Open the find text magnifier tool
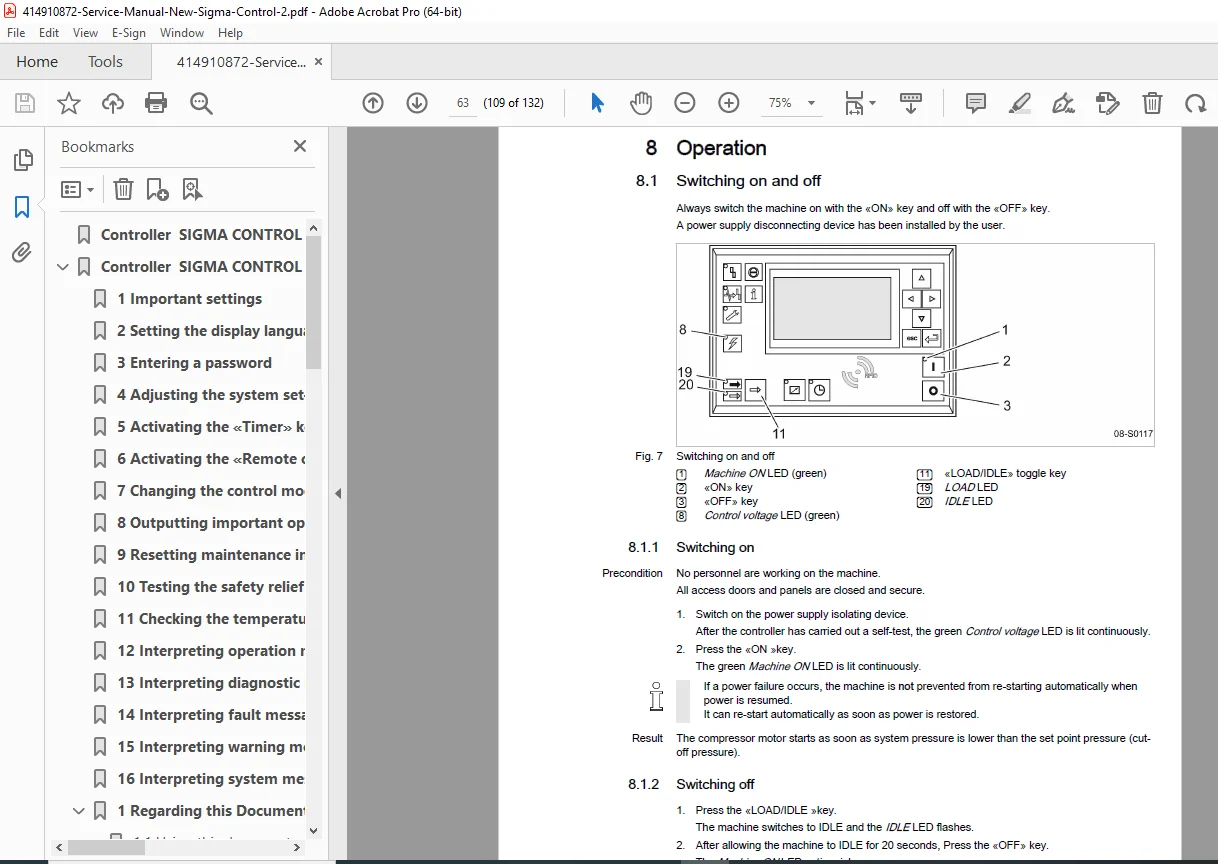 [201, 103]
